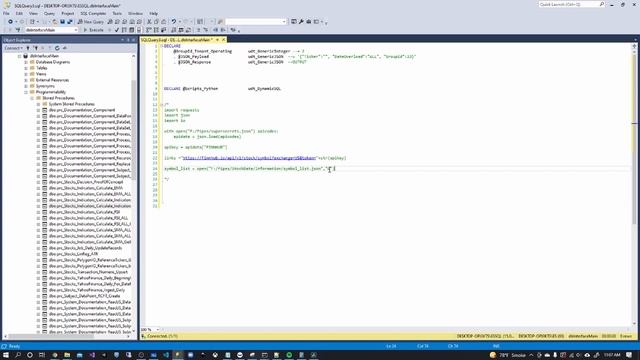Click the taskbar clock showing time
Viewport: 640px width, 360px height.
(x=612, y=355)
